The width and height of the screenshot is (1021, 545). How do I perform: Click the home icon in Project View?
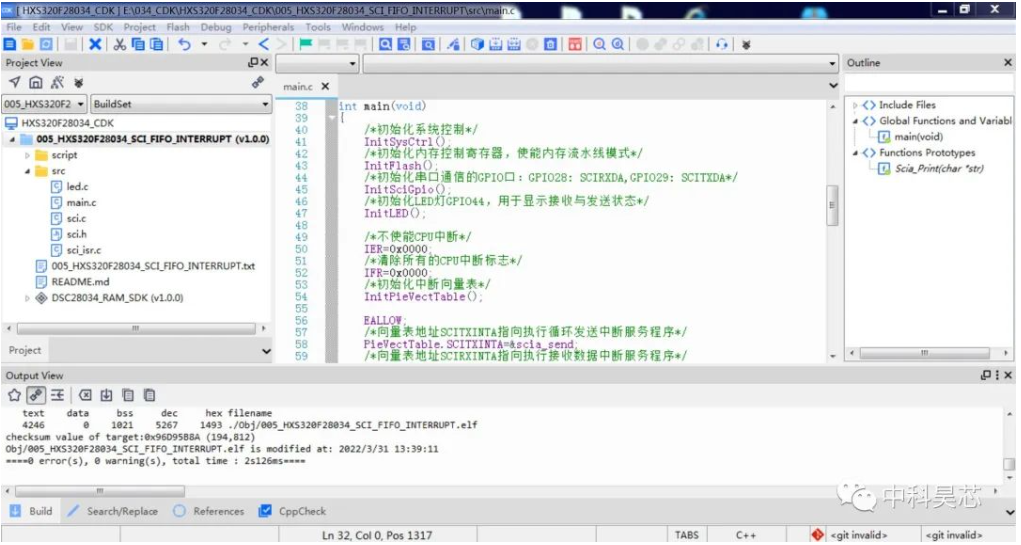pyautogui.click(x=36, y=82)
